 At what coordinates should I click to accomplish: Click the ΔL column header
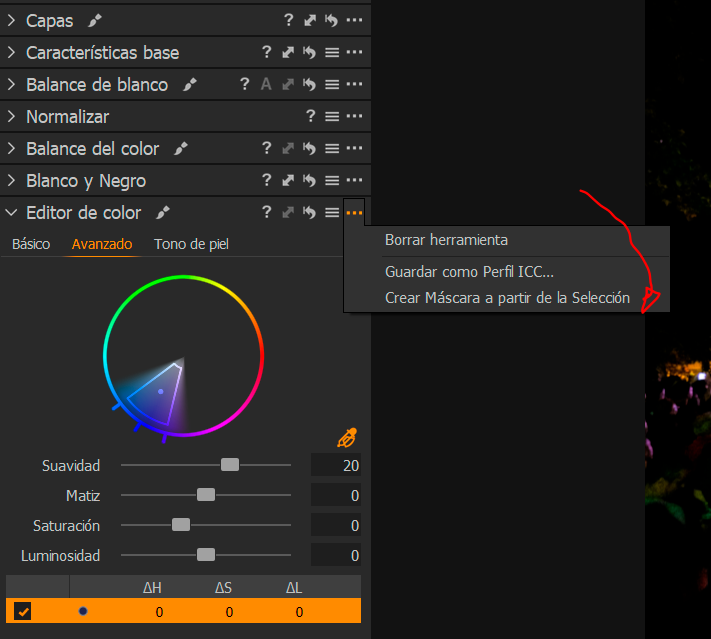coord(294,588)
